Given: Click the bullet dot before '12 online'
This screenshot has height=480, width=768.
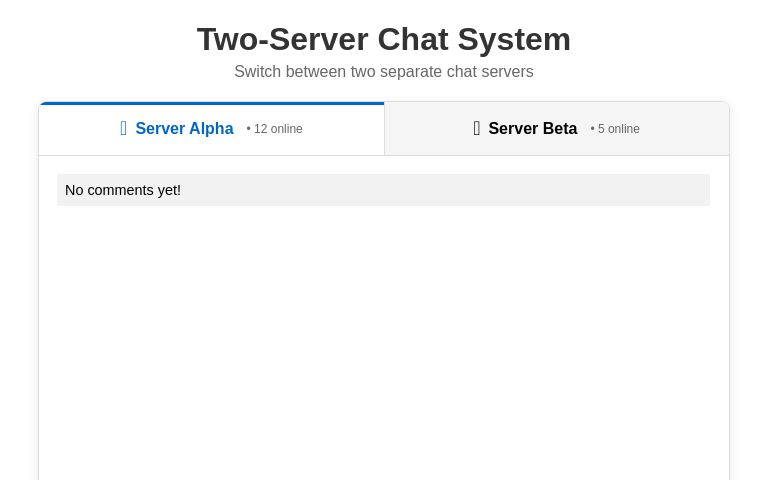Looking at the screenshot, I should (x=249, y=129).
